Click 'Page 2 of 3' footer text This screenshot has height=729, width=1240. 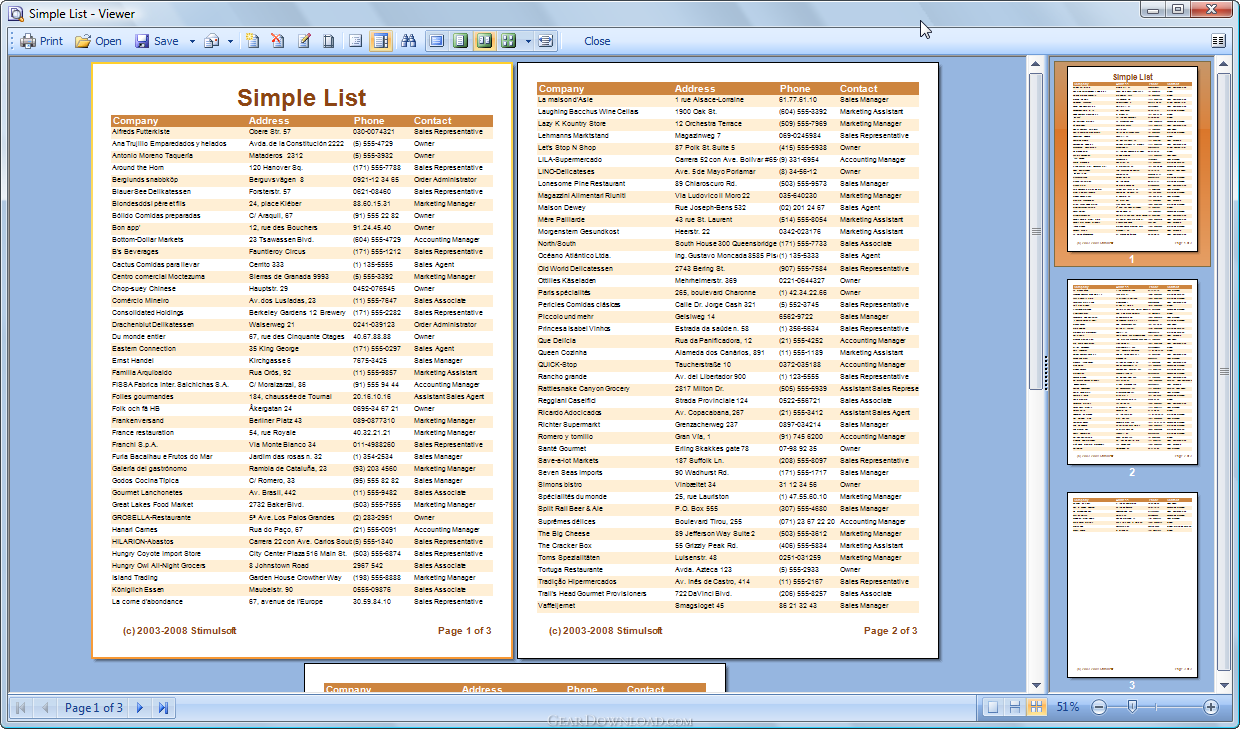[x=890, y=631]
